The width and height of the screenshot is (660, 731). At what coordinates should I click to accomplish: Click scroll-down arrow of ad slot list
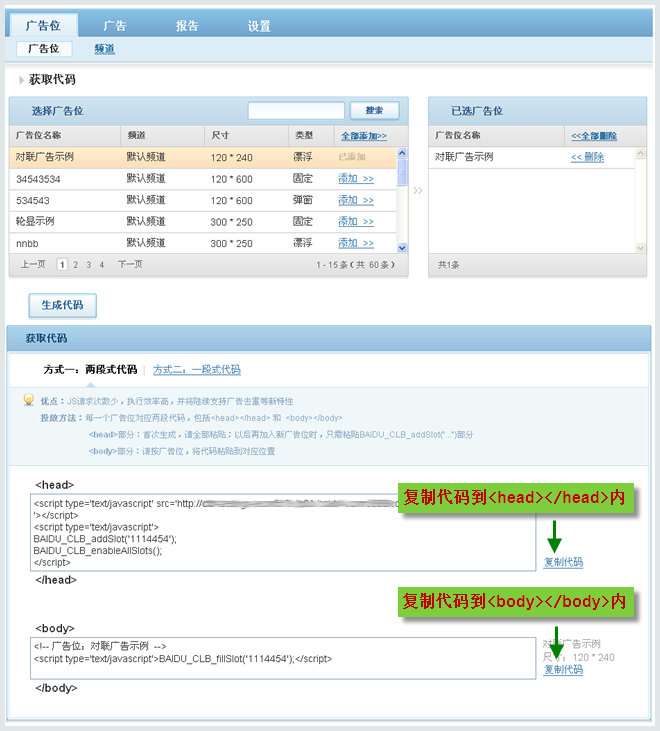[x=402, y=248]
